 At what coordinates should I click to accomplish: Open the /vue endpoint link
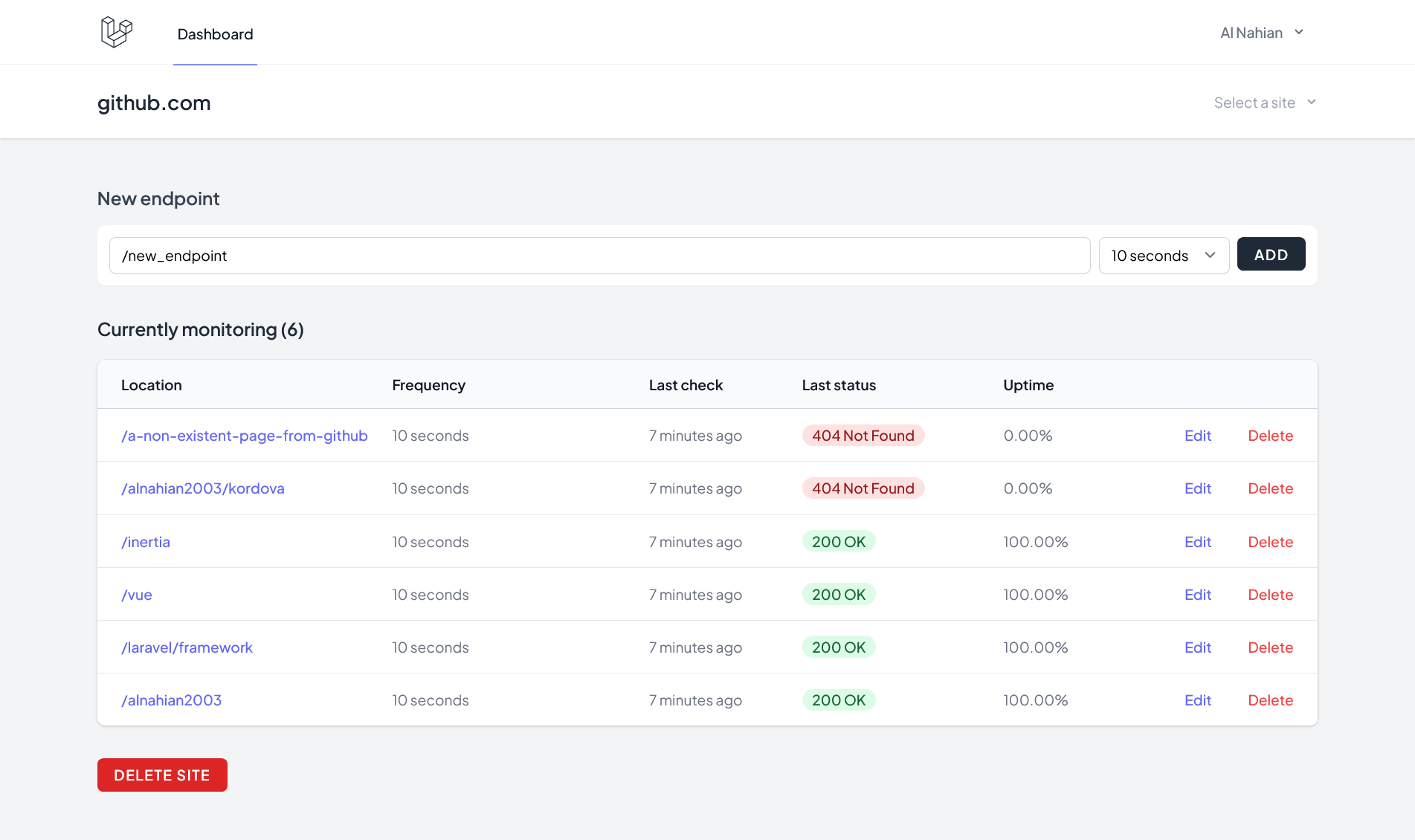(137, 595)
